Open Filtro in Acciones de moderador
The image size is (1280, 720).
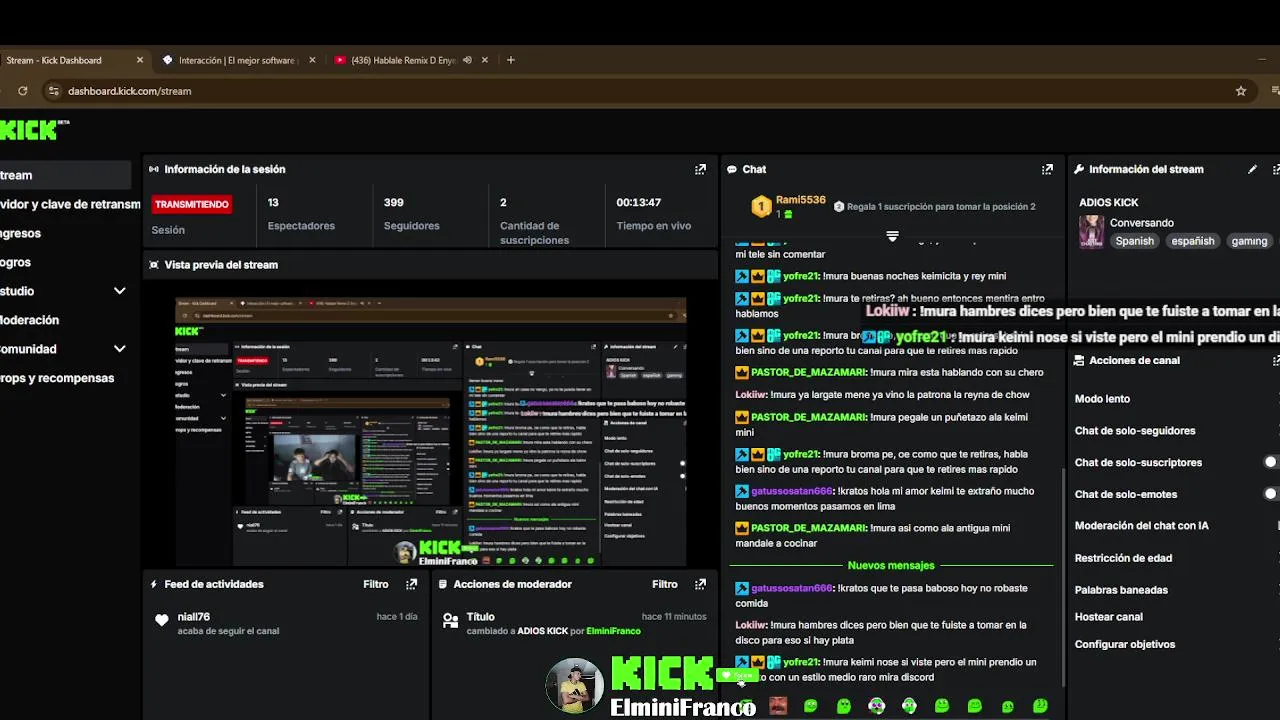(x=665, y=584)
